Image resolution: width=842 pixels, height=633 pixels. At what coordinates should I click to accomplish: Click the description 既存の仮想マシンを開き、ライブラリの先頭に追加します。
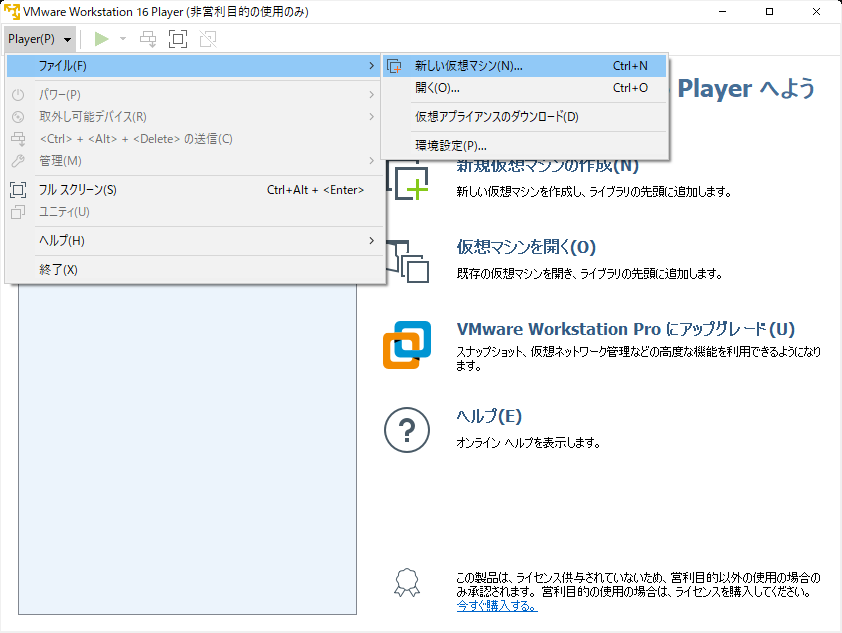tap(590, 274)
